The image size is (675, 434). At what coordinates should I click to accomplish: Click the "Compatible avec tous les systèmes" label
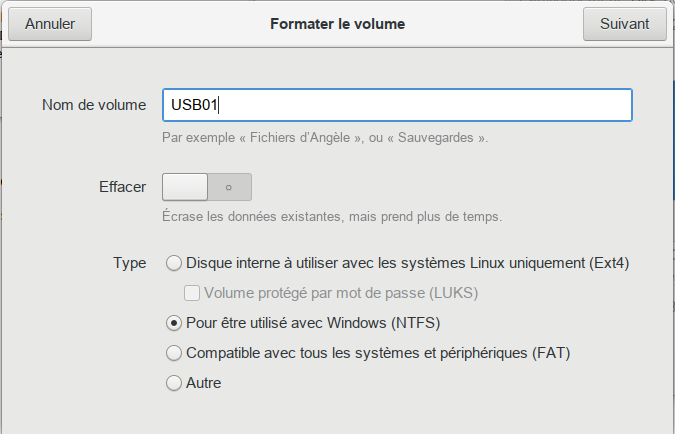tap(378, 353)
